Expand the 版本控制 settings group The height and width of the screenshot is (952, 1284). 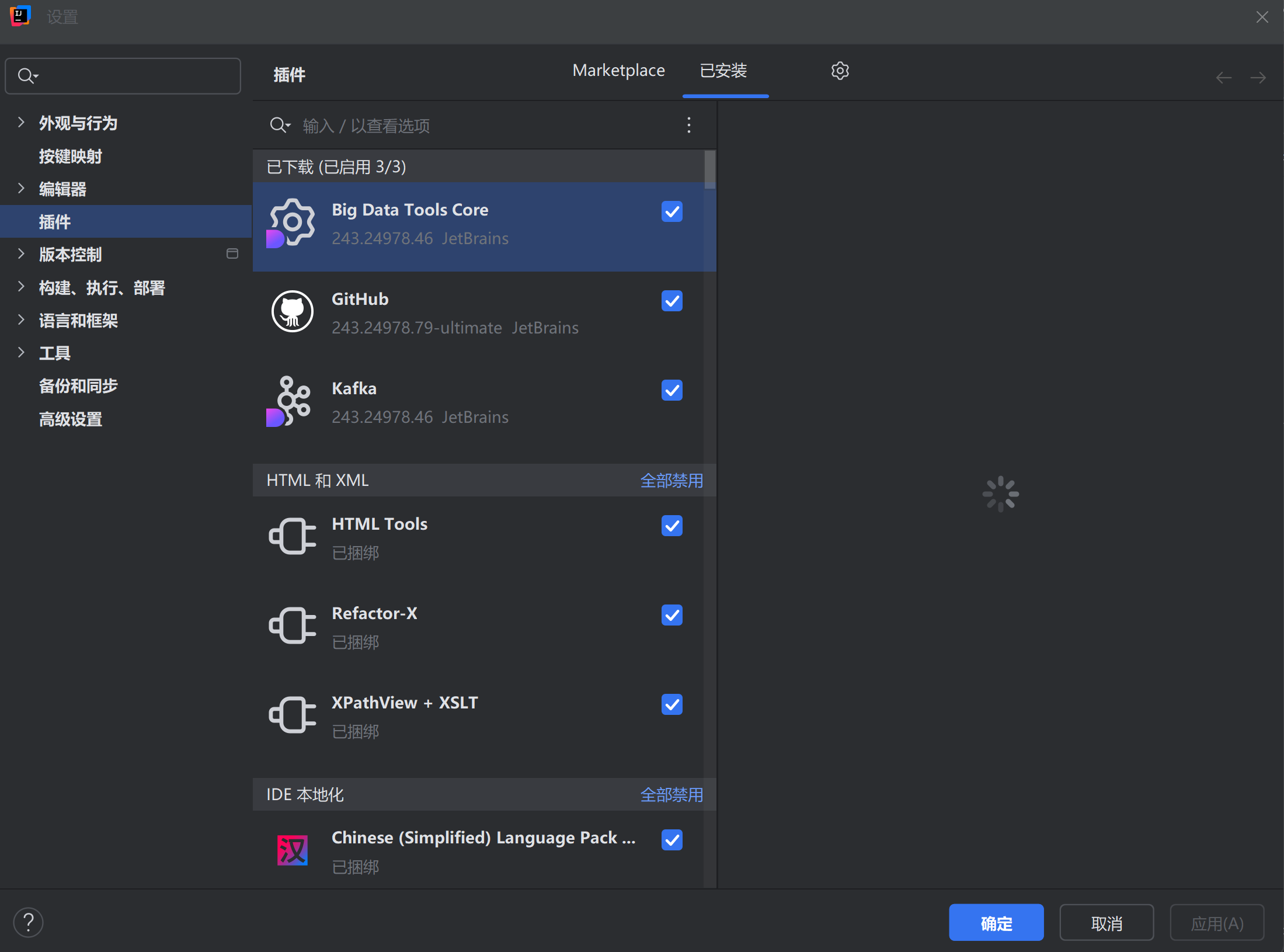tap(21, 253)
